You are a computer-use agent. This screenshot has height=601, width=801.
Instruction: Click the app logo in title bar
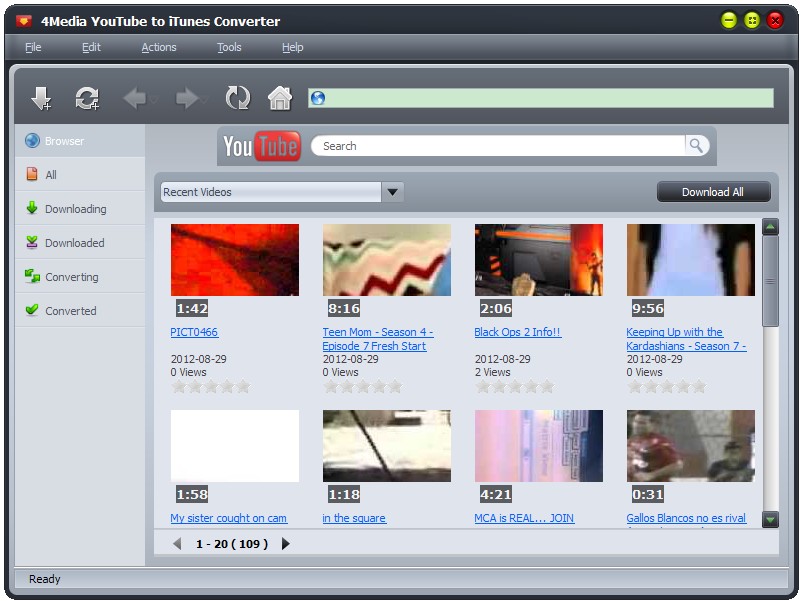pyautogui.click(x=23, y=21)
